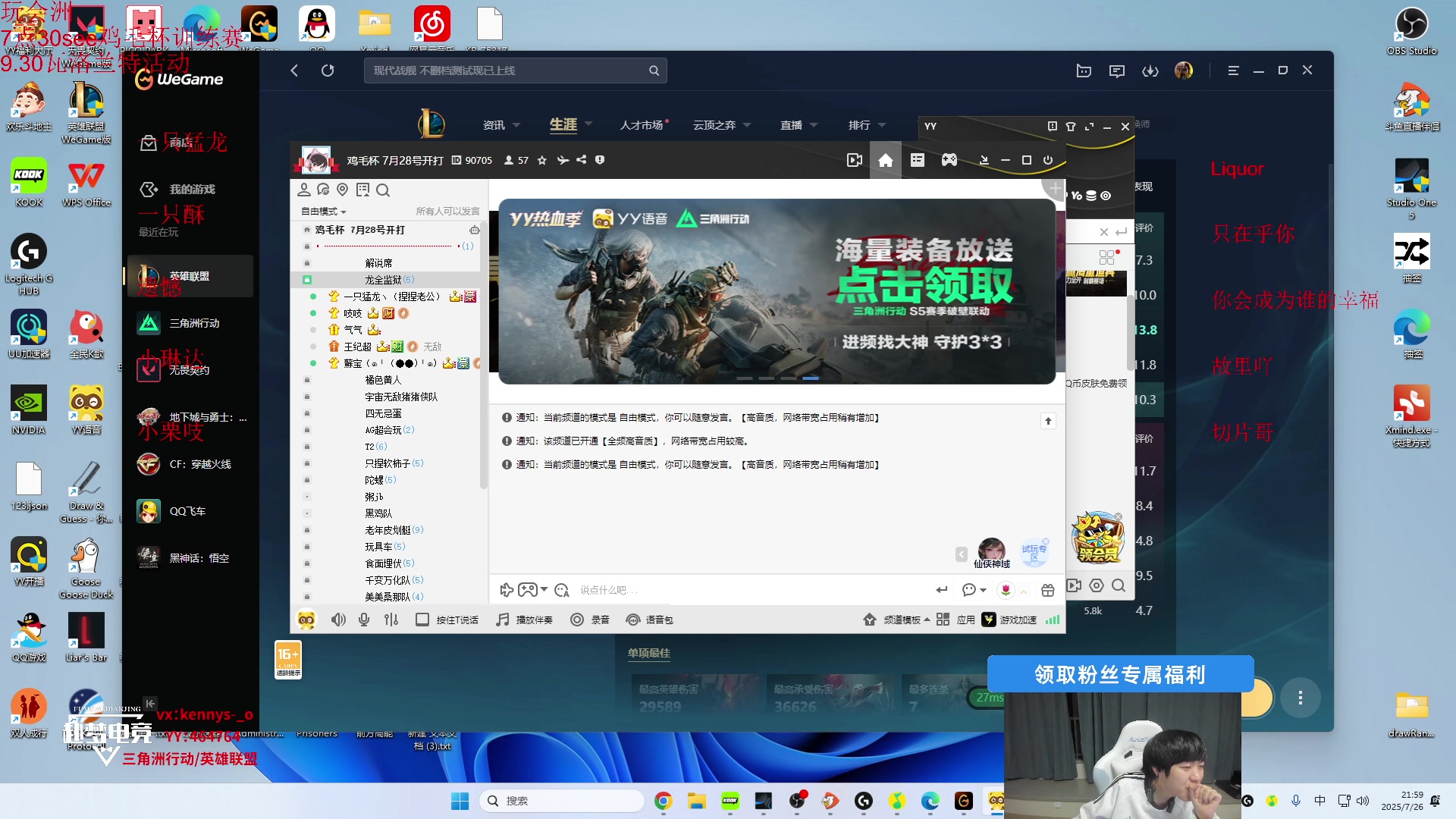The width and height of the screenshot is (1456, 819).
Task: Click the shield report icon
Action: pyautogui.click(x=600, y=160)
